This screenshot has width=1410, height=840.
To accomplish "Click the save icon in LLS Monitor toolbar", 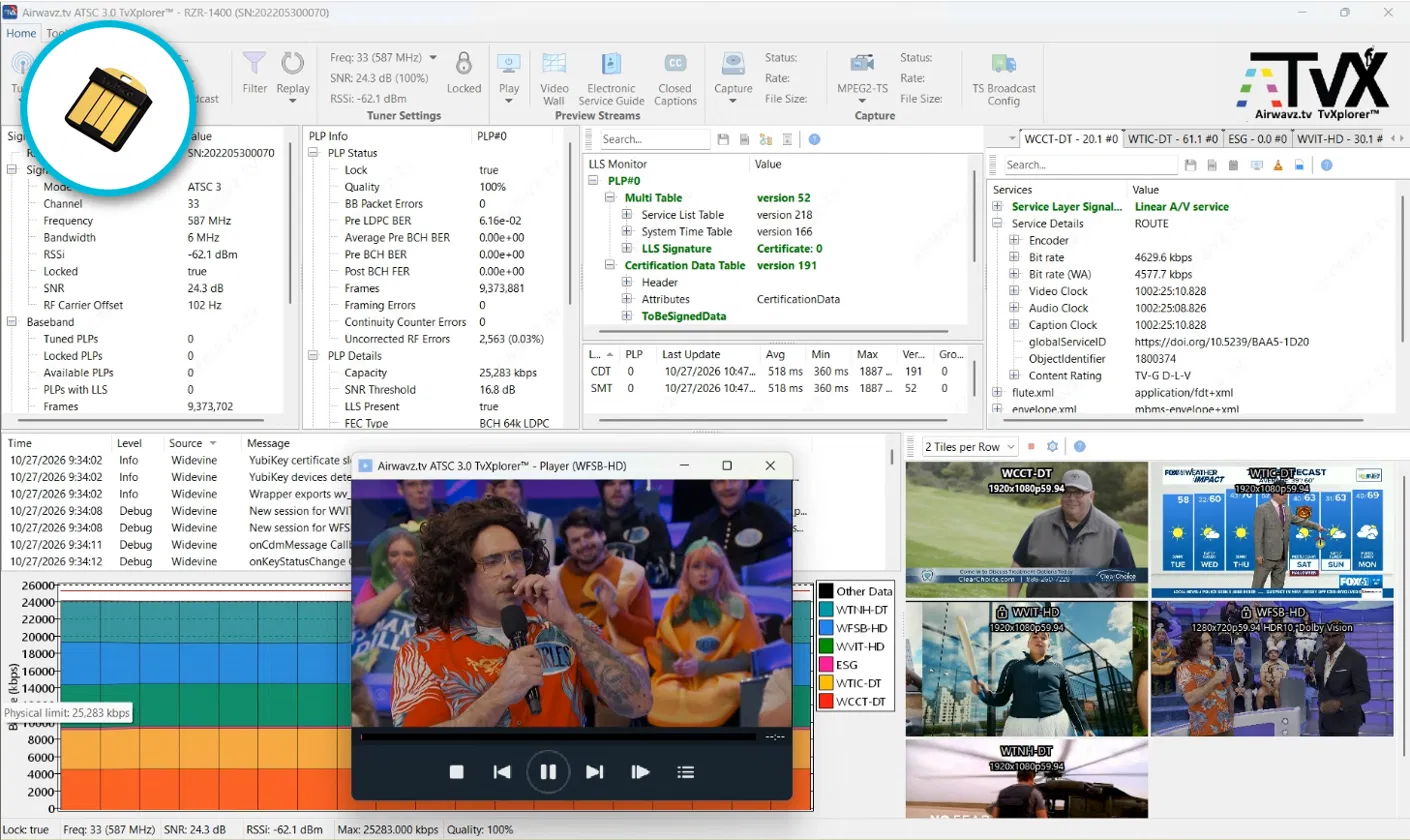I will (724, 139).
